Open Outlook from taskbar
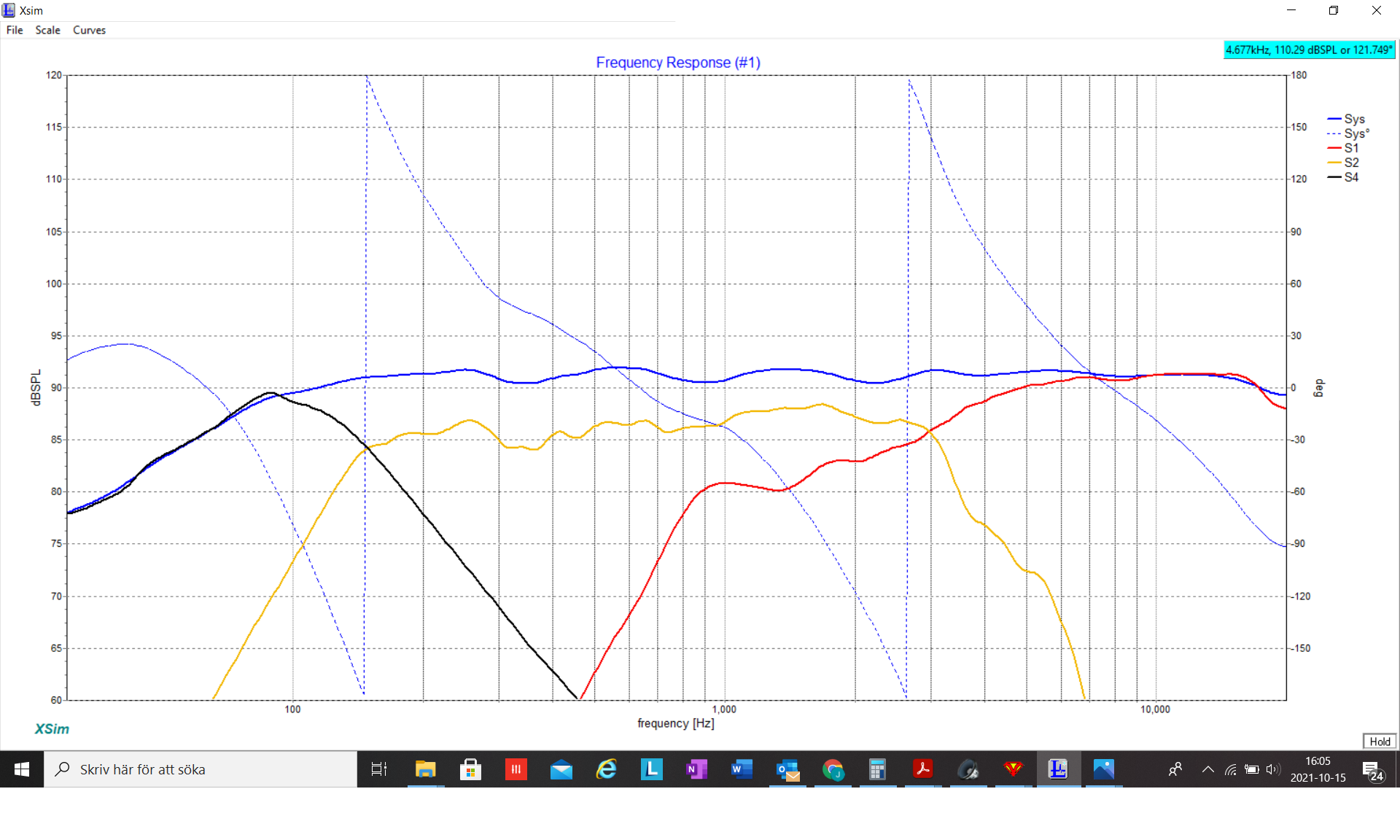Screen dimensions: 1400x840 787,769
